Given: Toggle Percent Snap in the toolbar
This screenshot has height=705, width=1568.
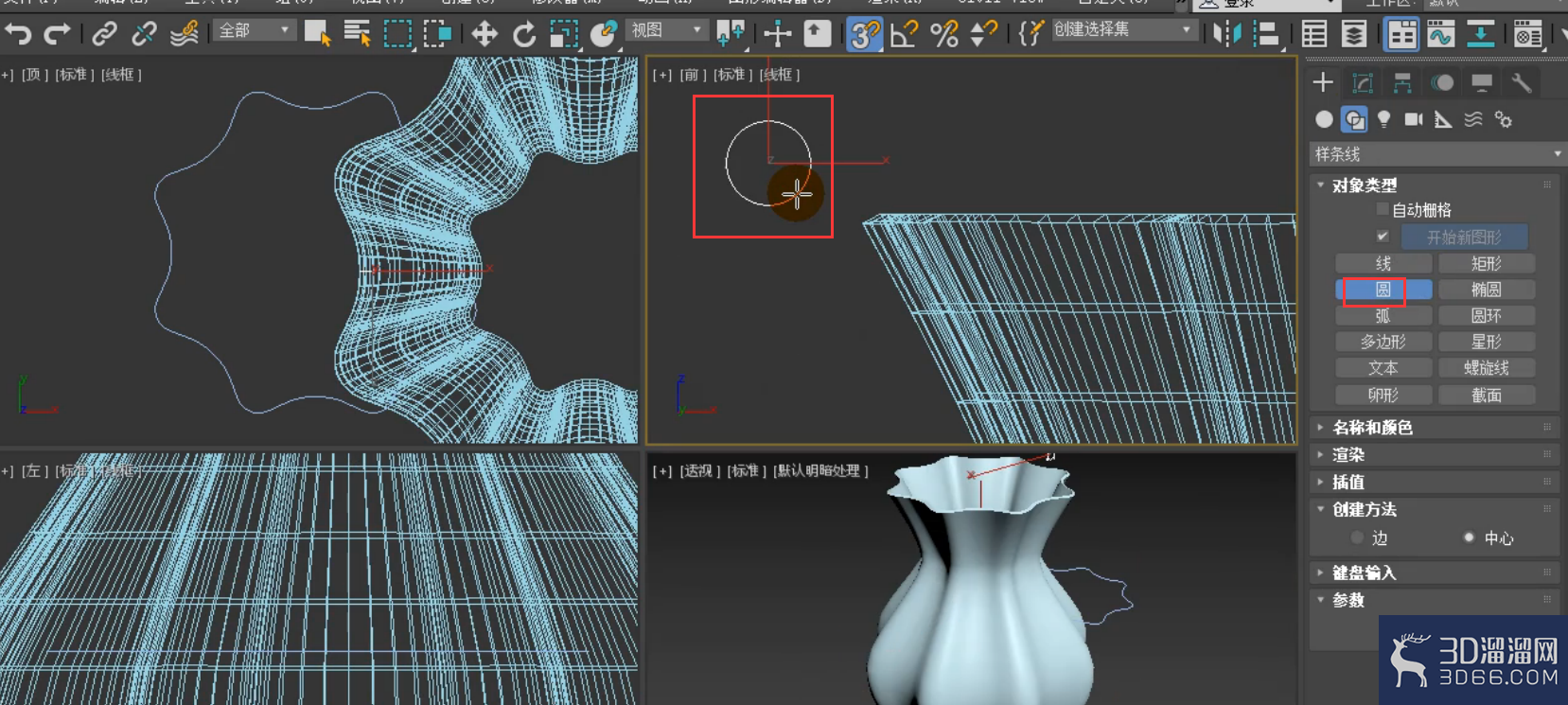Looking at the screenshot, I should point(944,34).
